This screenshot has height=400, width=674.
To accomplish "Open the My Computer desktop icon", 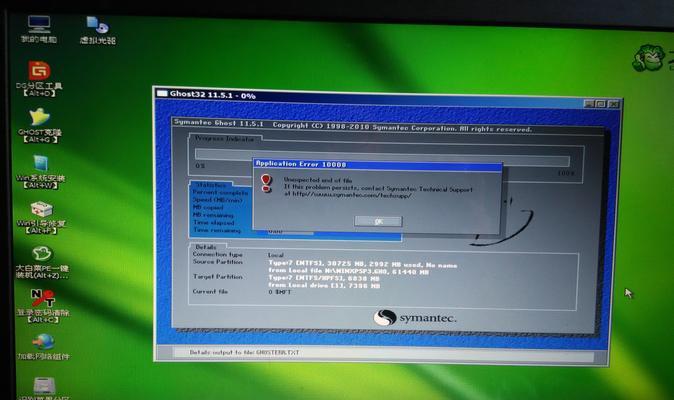I will [39, 29].
